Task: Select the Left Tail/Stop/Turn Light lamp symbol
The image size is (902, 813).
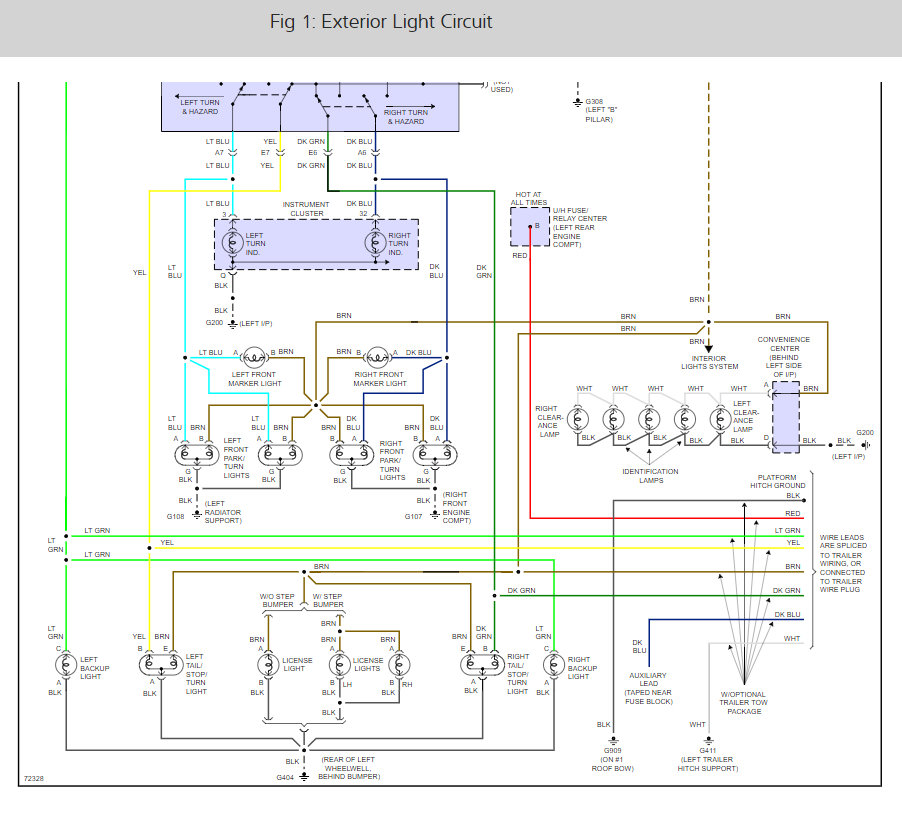Action: click(160, 665)
